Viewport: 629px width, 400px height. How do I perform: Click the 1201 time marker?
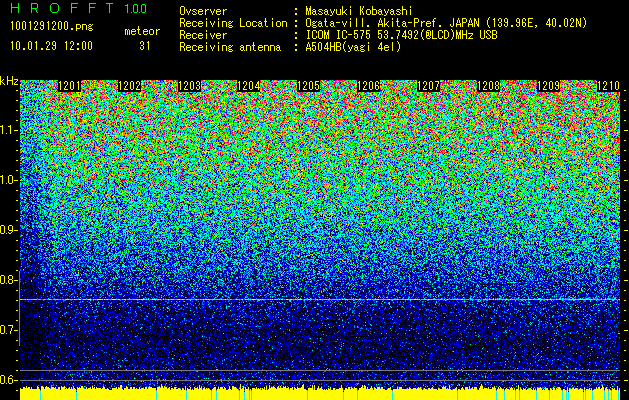click(x=70, y=86)
